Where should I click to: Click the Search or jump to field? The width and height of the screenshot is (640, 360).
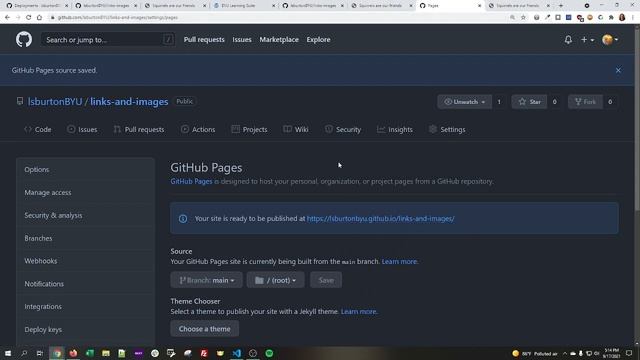(108, 40)
